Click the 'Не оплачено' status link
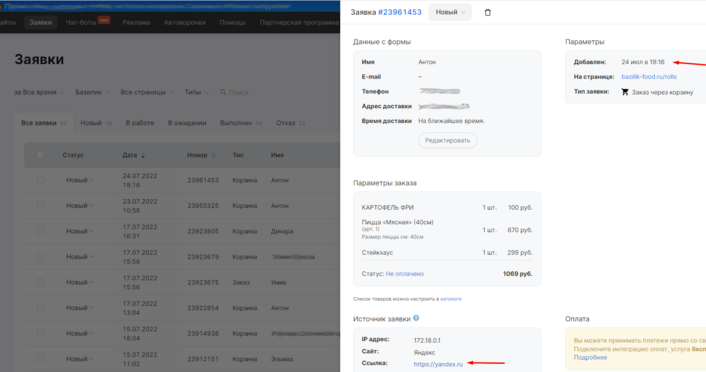Image resolution: width=706 pixels, height=372 pixels. point(404,274)
